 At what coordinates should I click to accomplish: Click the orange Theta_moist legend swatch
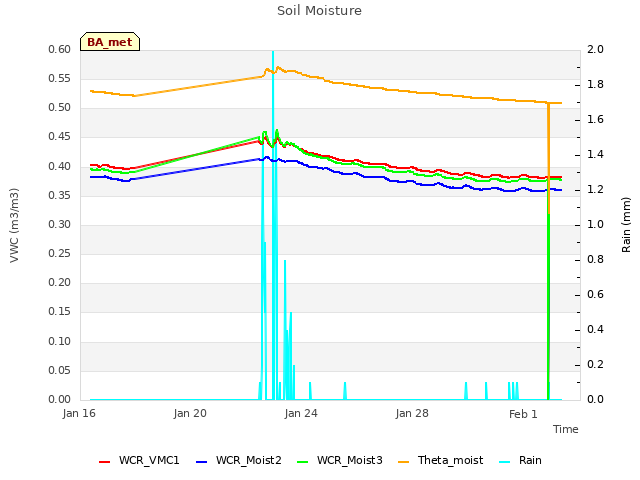click(403, 462)
